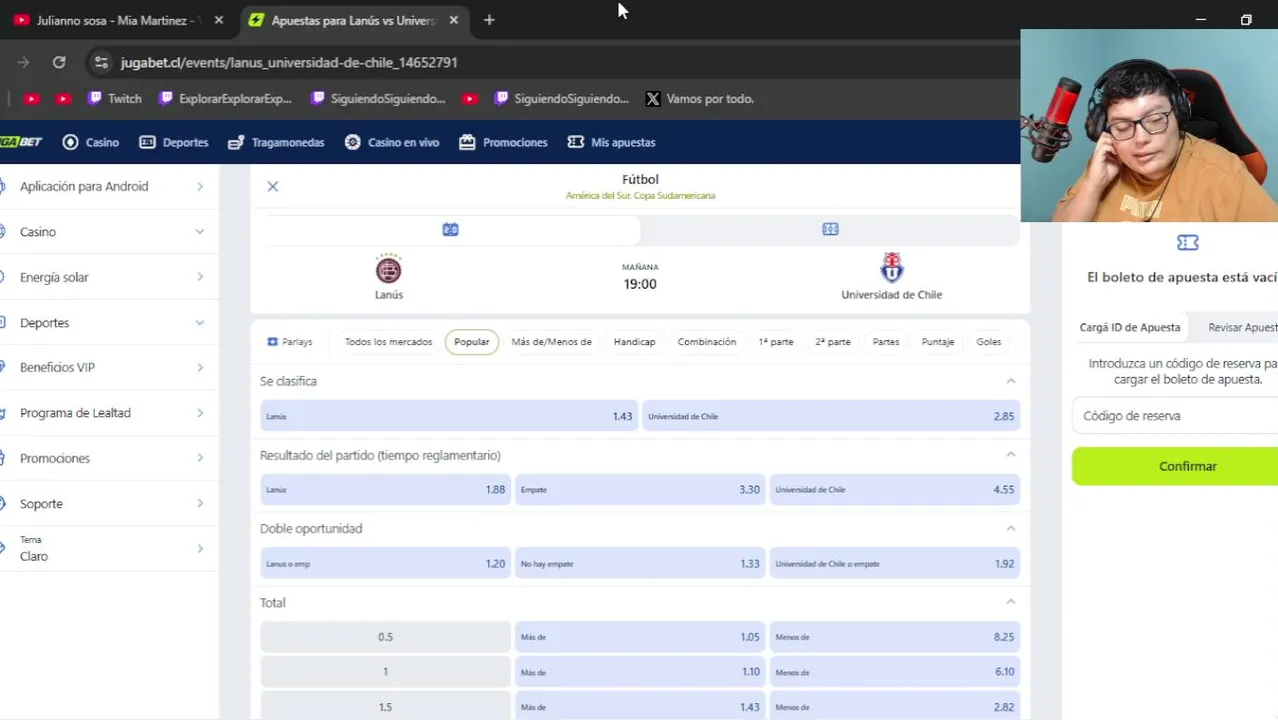Bet Menos de 1 at 6.10

click(x=895, y=672)
